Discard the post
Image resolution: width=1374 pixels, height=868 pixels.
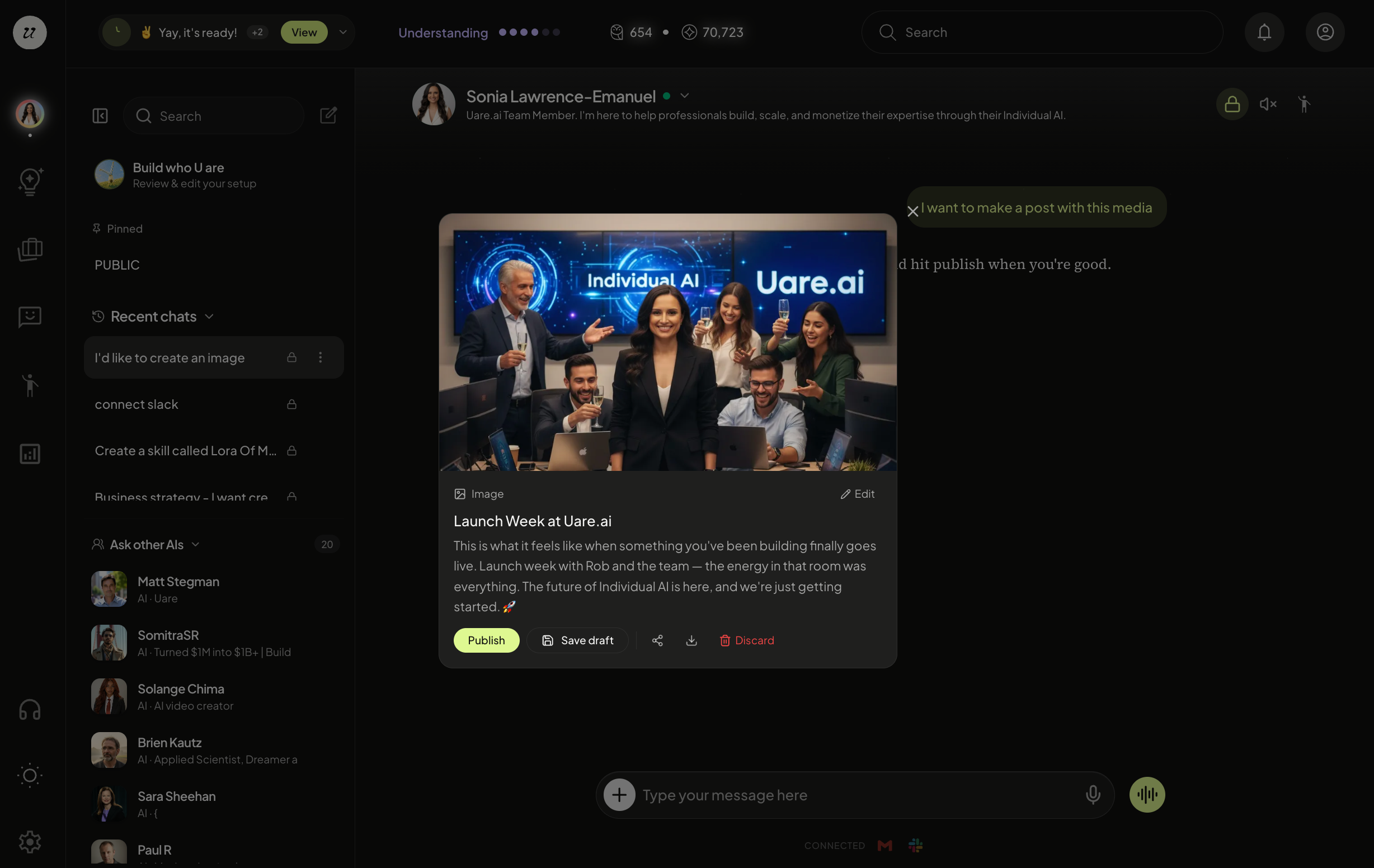[x=746, y=640]
